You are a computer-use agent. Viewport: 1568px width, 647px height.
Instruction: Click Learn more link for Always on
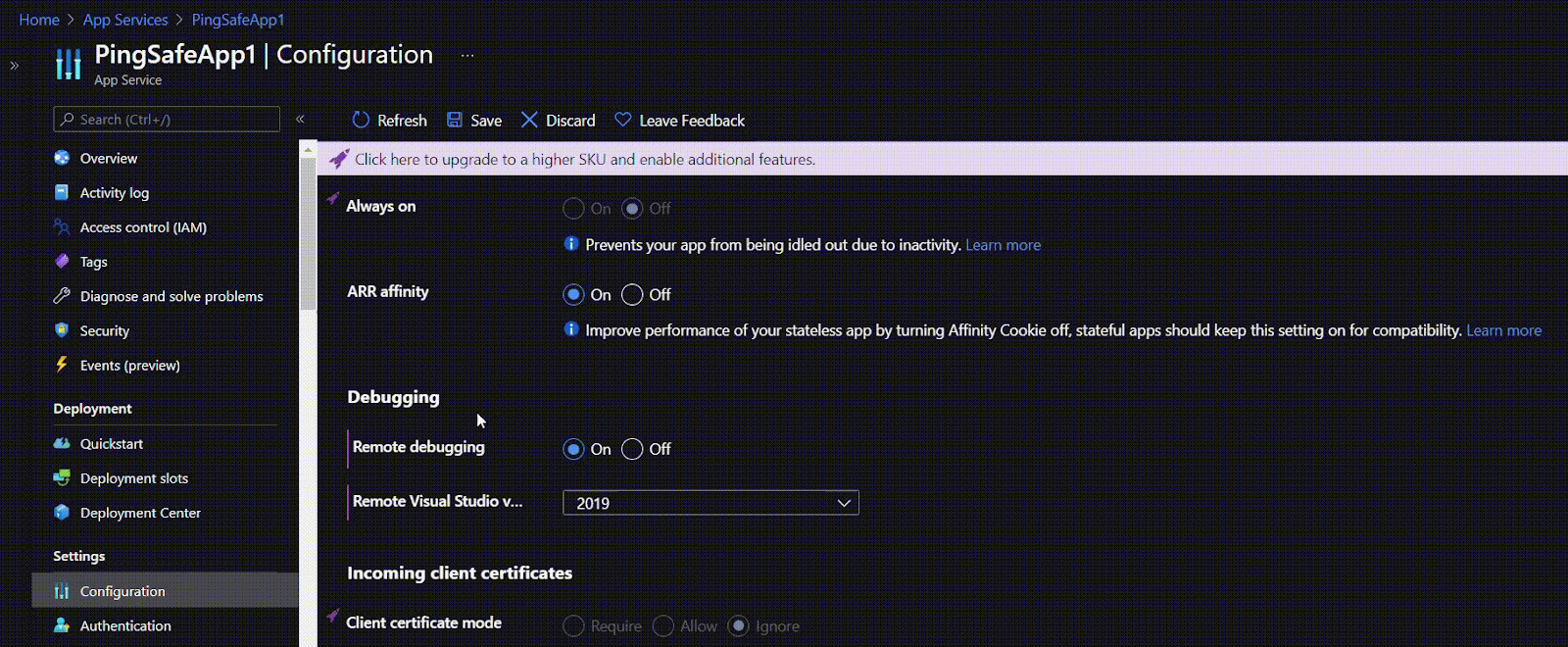pyautogui.click(x=1003, y=245)
